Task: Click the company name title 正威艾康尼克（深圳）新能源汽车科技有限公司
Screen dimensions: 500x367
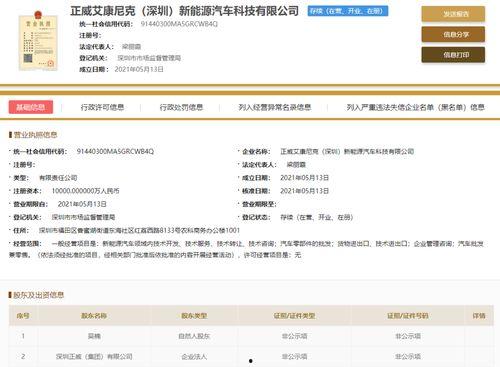Action: 184,11
